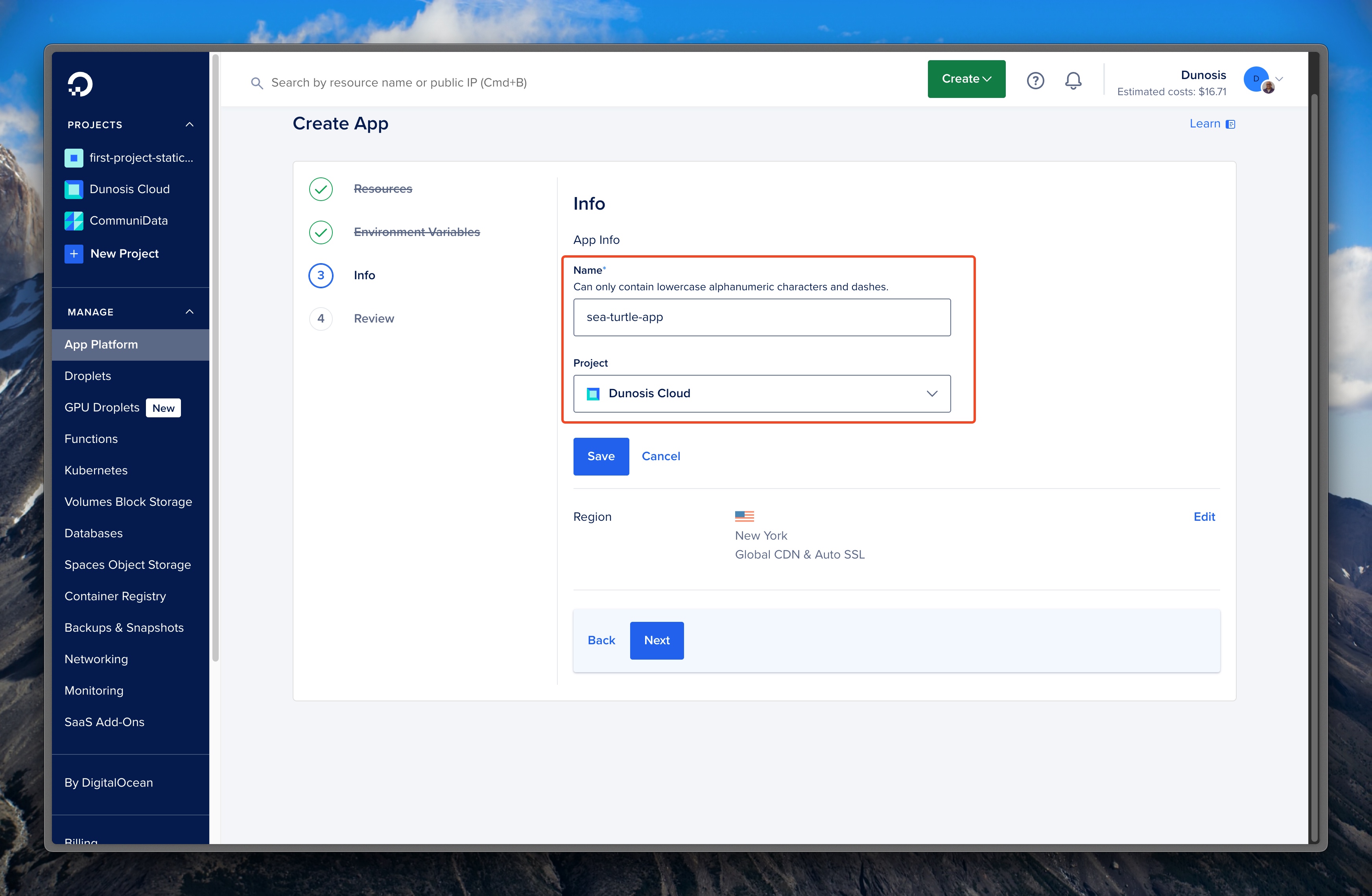Click the Environment Variables step label
The height and width of the screenshot is (896, 1372).
[x=417, y=232]
